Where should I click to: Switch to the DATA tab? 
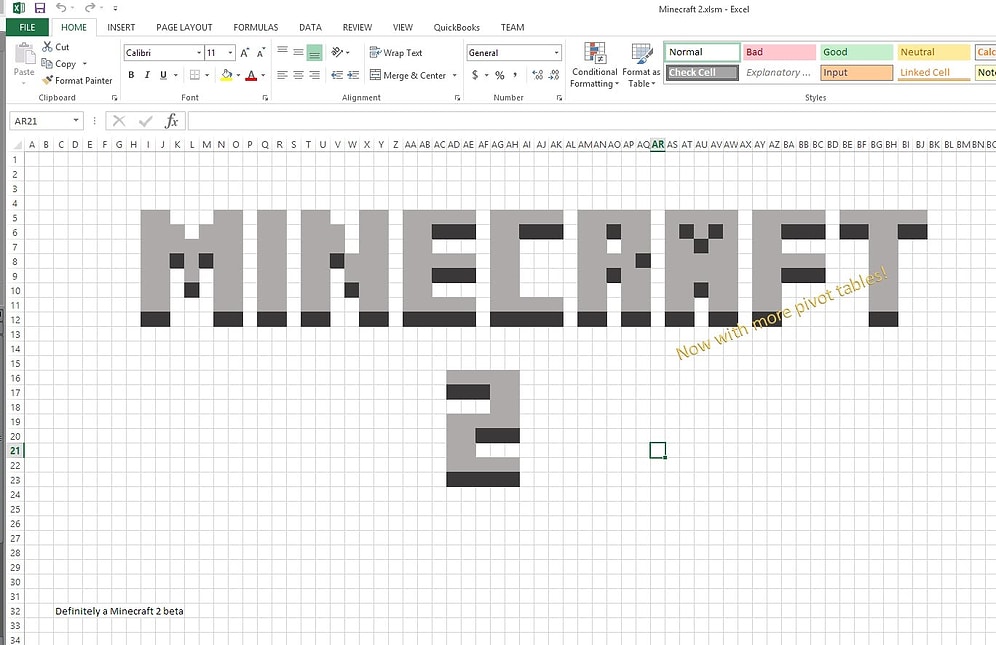tap(310, 27)
